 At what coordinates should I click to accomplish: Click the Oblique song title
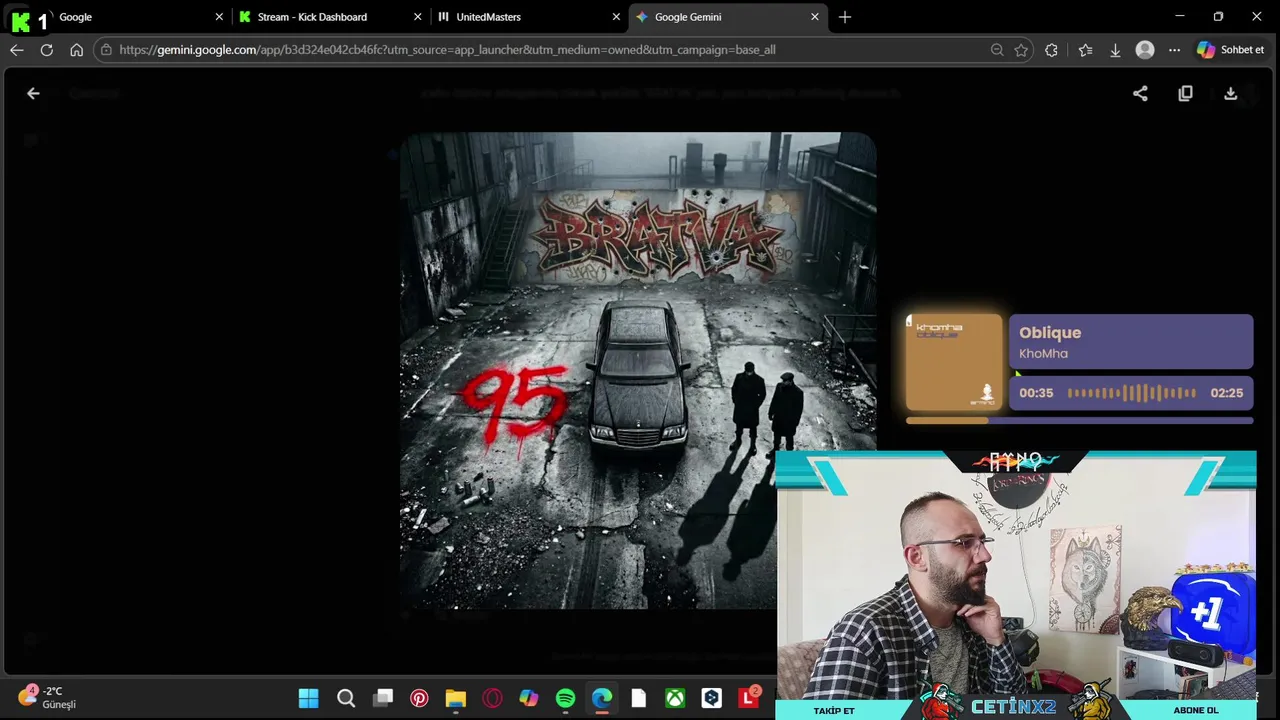(1050, 333)
